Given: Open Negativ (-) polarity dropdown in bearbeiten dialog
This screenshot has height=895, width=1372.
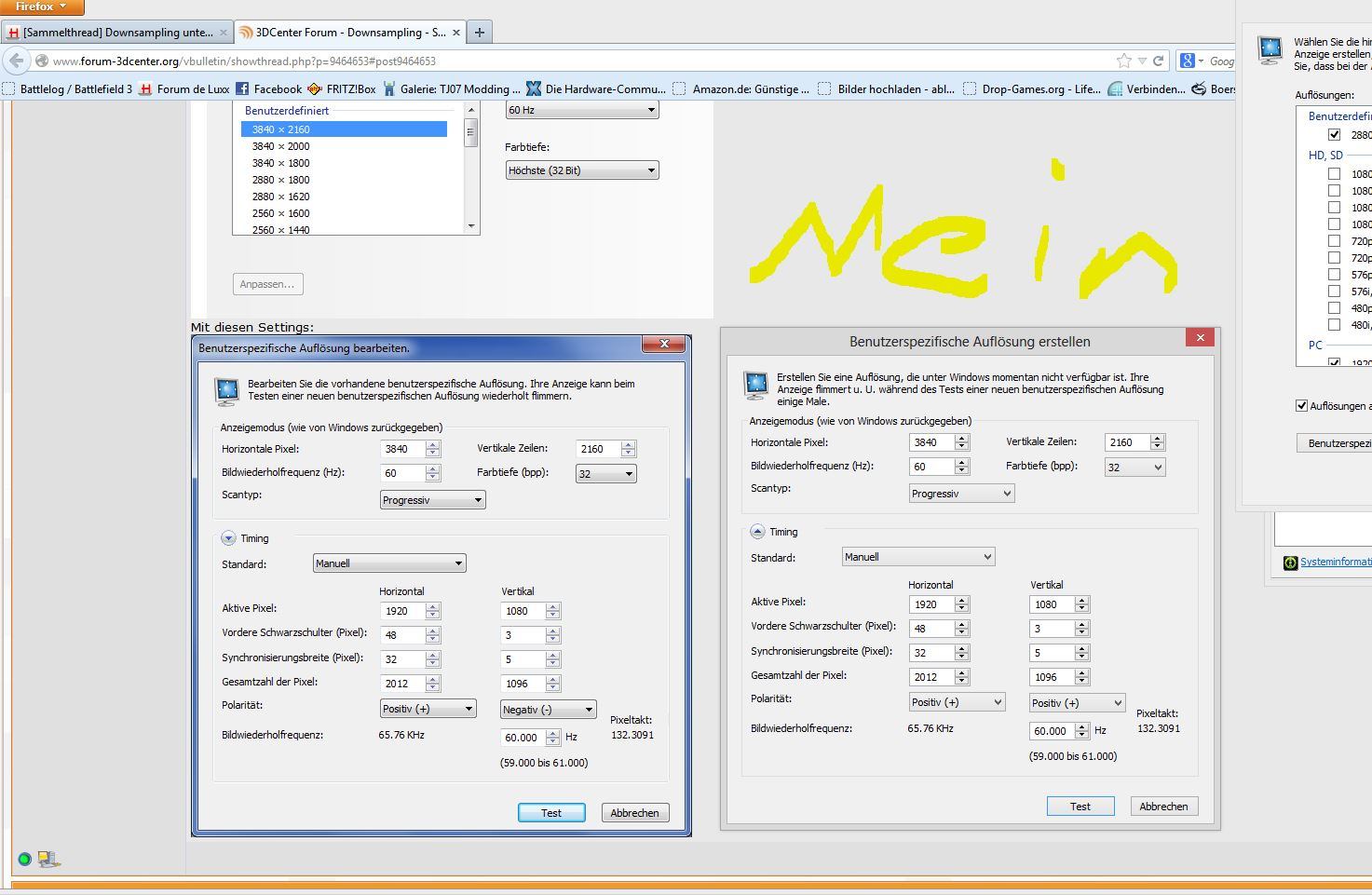Looking at the screenshot, I should [549, 710].
